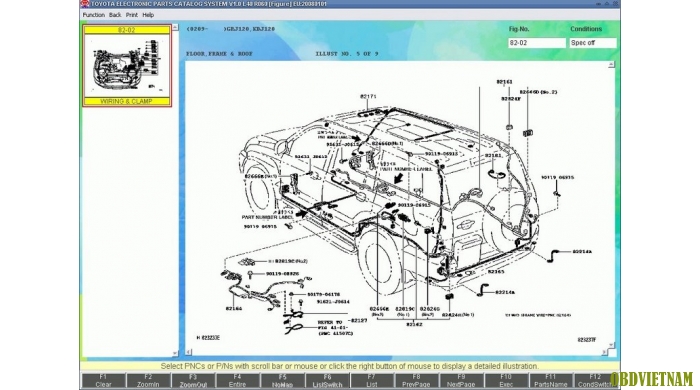Select part number 82171 on the diagram
700x390 pixels.
coord(368,96)
